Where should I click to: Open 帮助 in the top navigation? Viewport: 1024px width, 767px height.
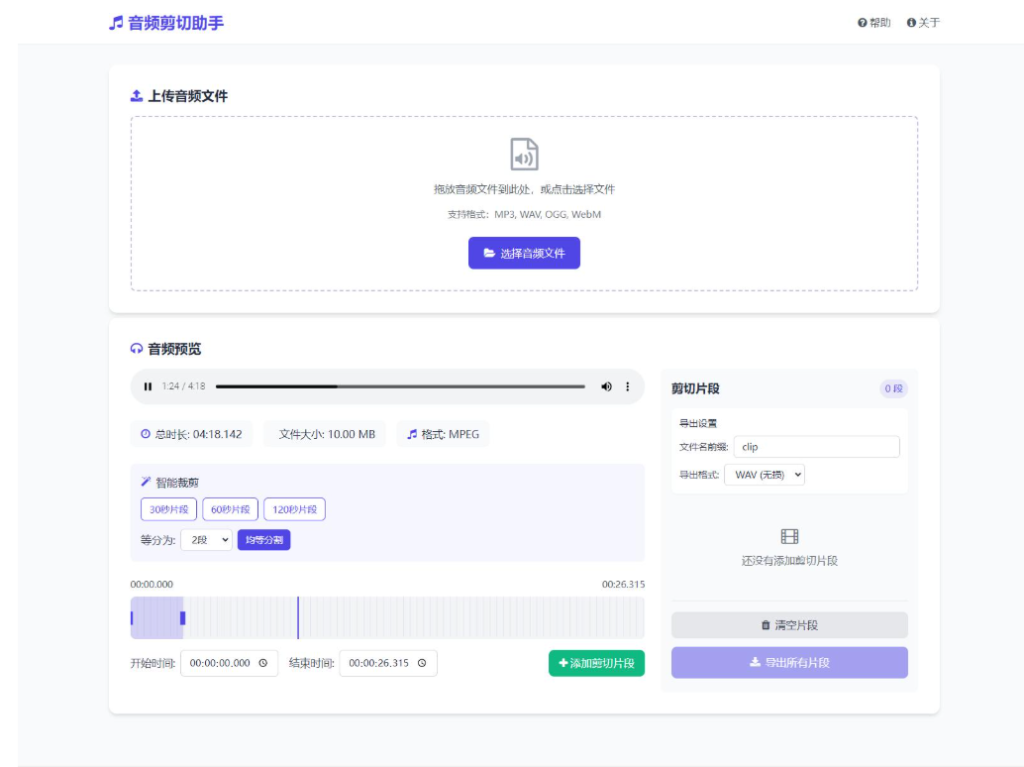coord(874,23)
